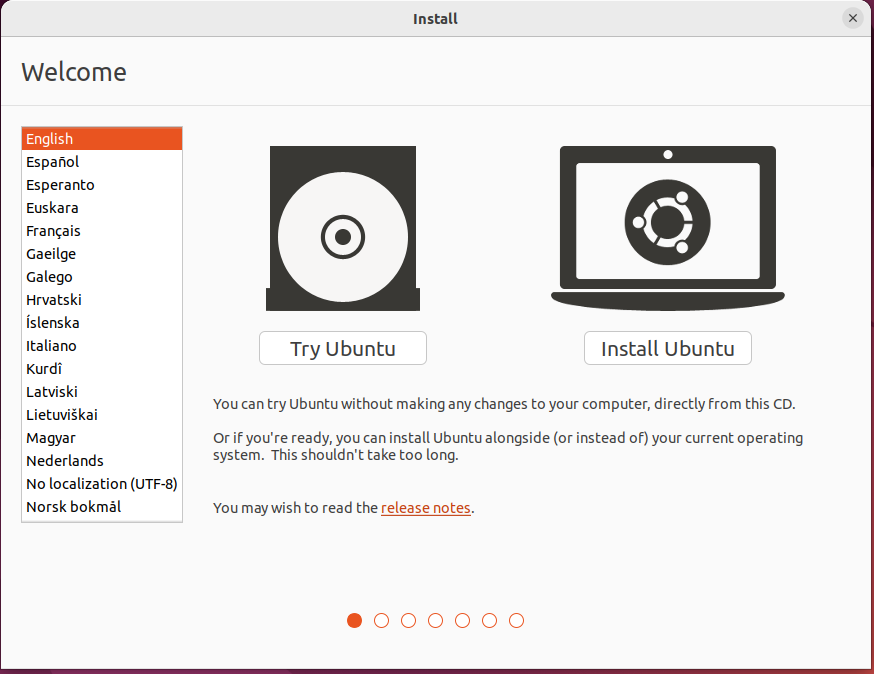Screen dimensions: 874x674
Task: Select Íslenska language
Action: (x=102, y=323)
